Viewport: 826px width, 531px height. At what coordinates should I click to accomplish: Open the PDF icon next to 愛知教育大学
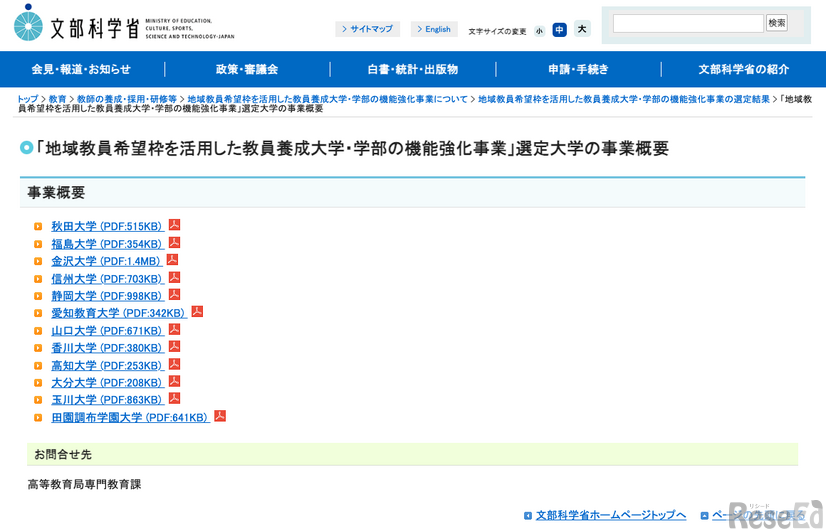click(x=197, y=312)
